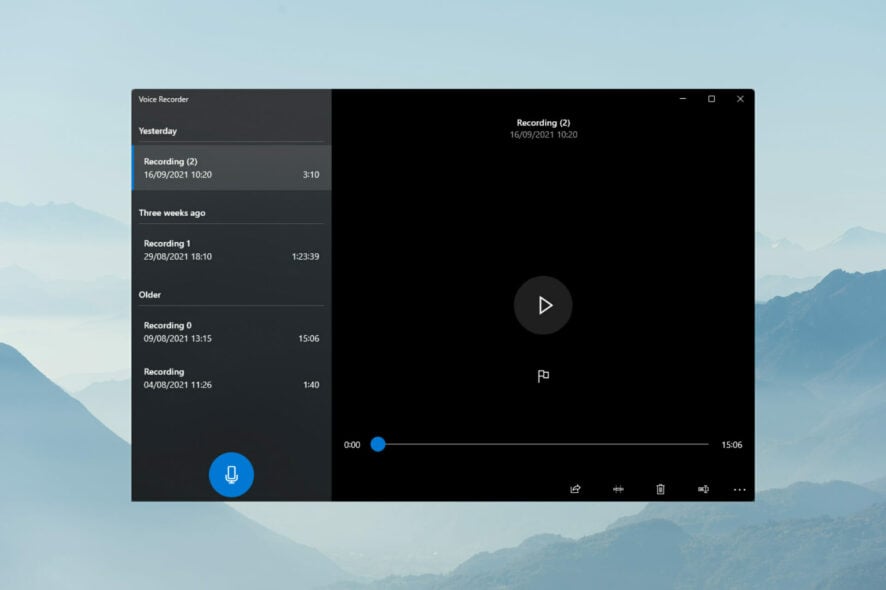
Task: Play the selected recording
Action: tap(543, 305)
